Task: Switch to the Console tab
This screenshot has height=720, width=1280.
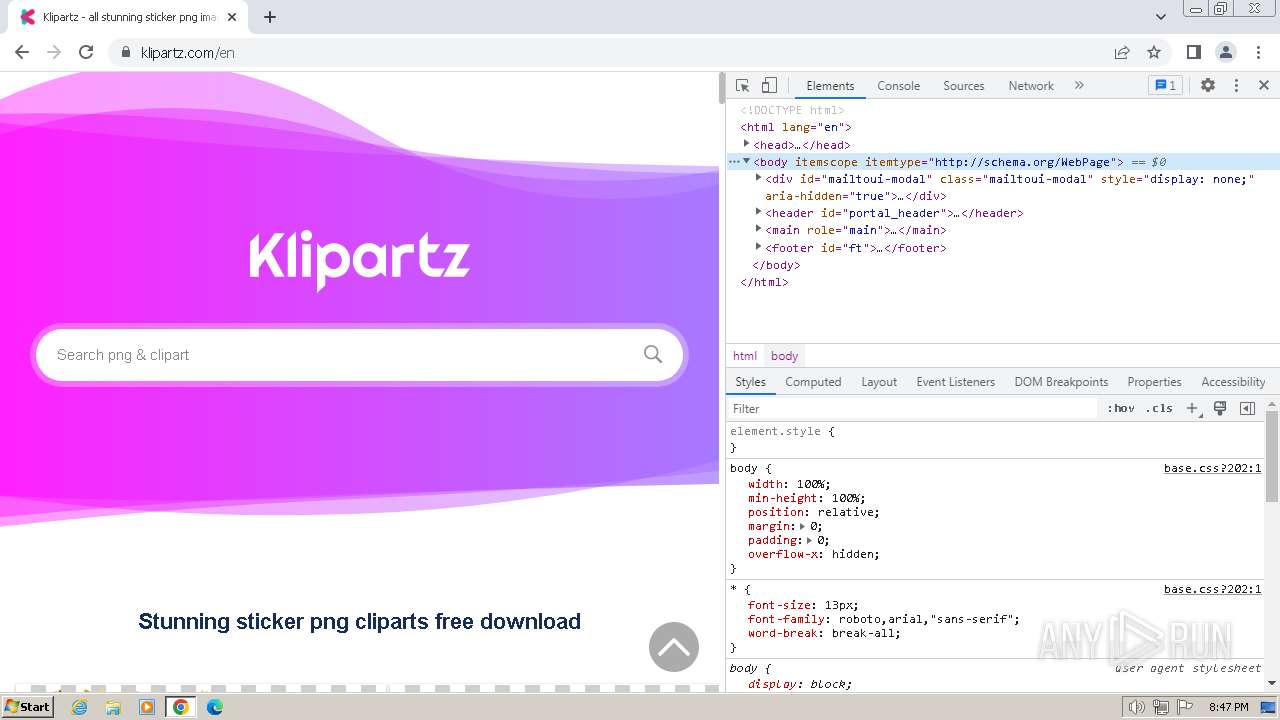Action: [898, 86]
